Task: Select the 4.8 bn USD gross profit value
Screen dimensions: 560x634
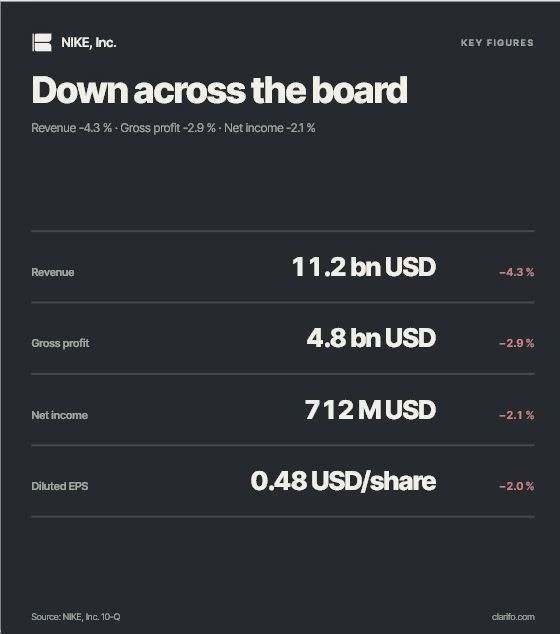Action: (371, 338)
